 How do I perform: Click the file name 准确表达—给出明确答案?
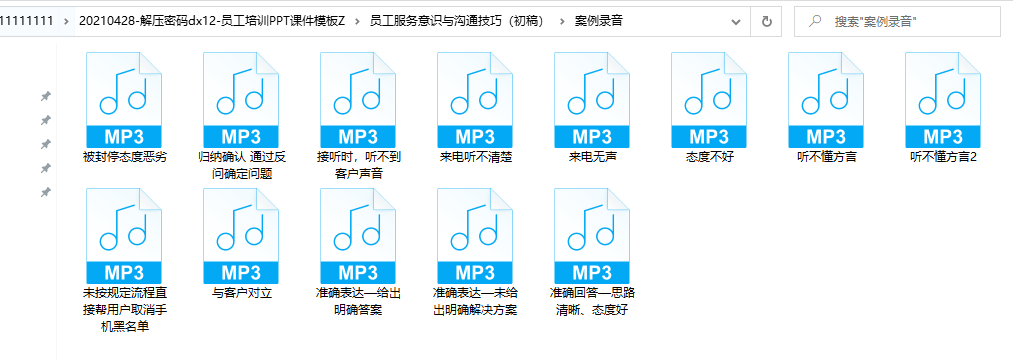[358, 301]
